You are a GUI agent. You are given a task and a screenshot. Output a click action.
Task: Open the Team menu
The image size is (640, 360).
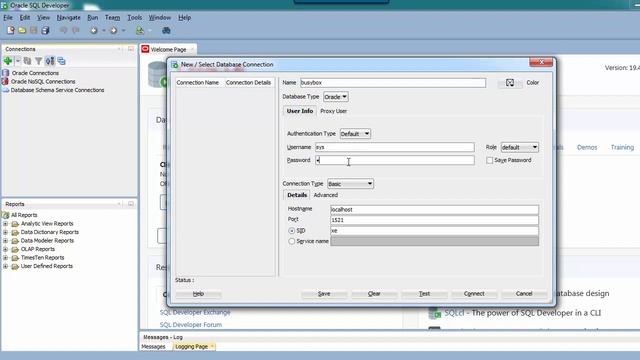(x=112, y=18)
